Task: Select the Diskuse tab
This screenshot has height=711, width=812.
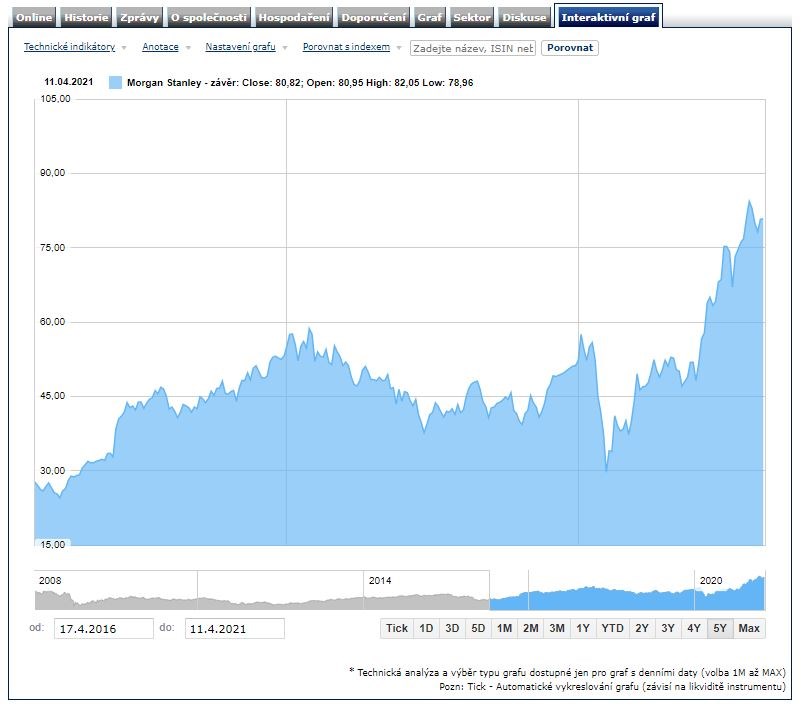Action: click(525, 17)
